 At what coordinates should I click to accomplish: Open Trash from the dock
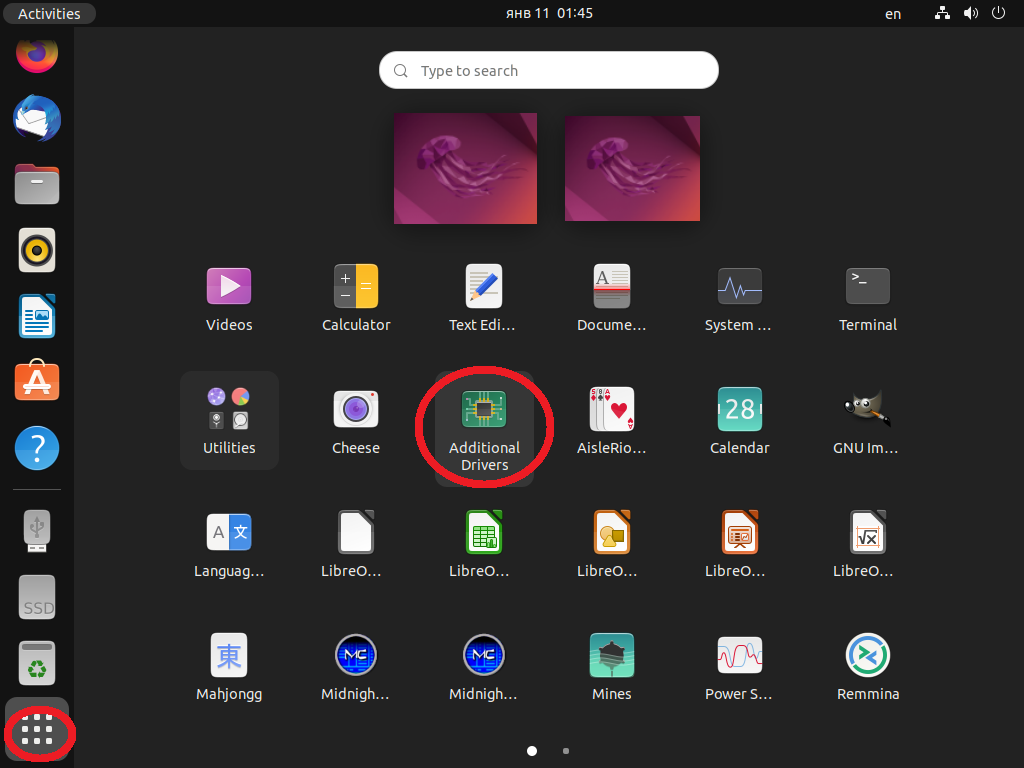click(37, 662)
